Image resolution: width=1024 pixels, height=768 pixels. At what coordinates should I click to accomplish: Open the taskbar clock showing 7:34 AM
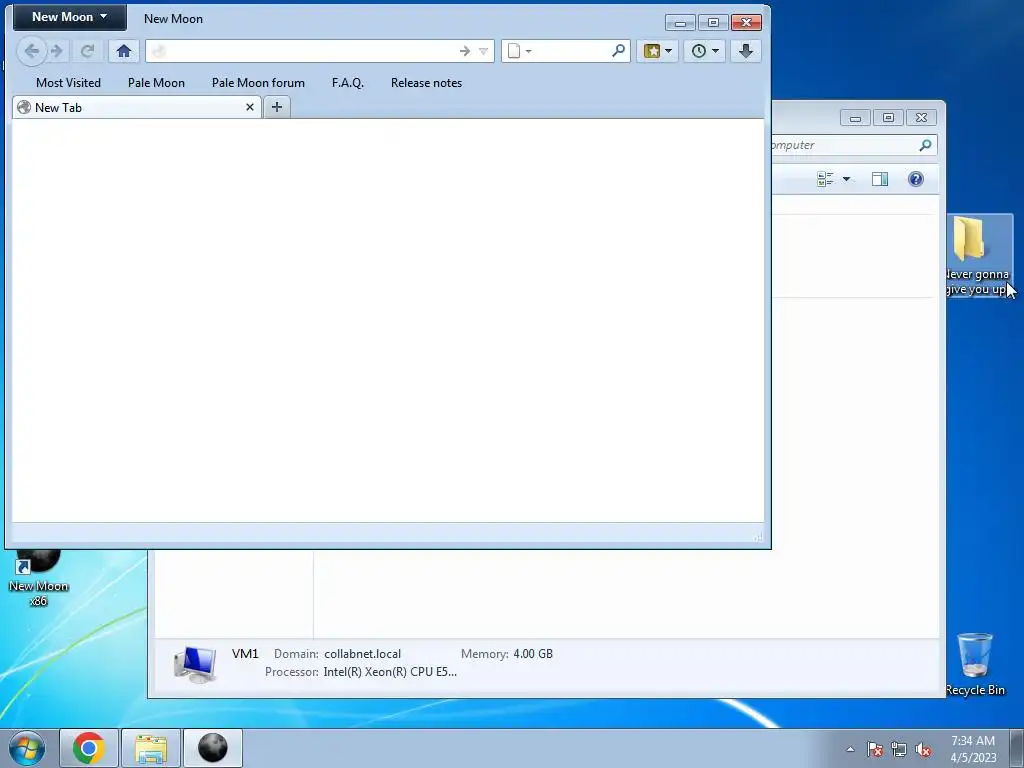(973, 749)
